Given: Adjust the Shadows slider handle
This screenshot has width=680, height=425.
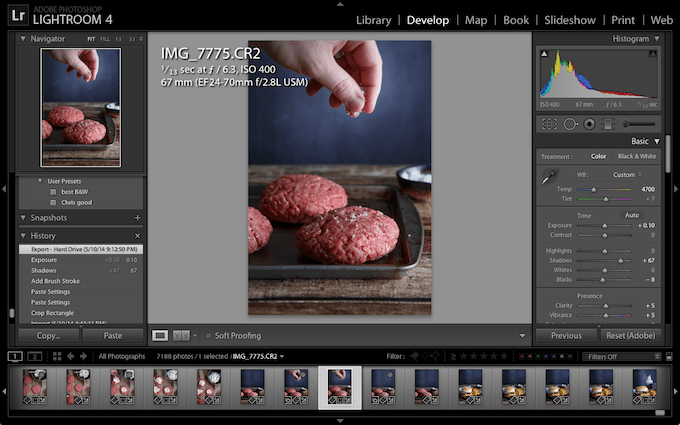Looking at the screenshot, I should (x=621, y=261).
